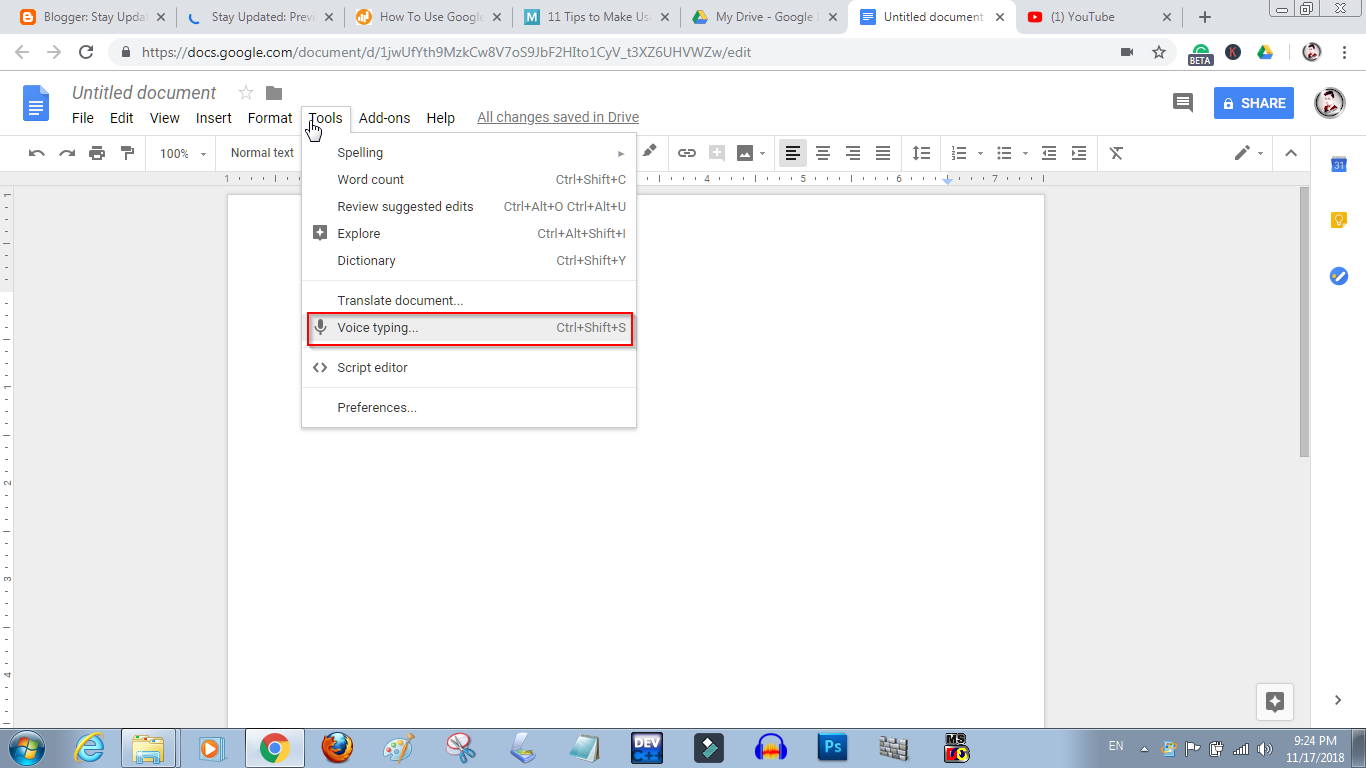Open the Normal text styles dropdown

click(x=261, y=152)
